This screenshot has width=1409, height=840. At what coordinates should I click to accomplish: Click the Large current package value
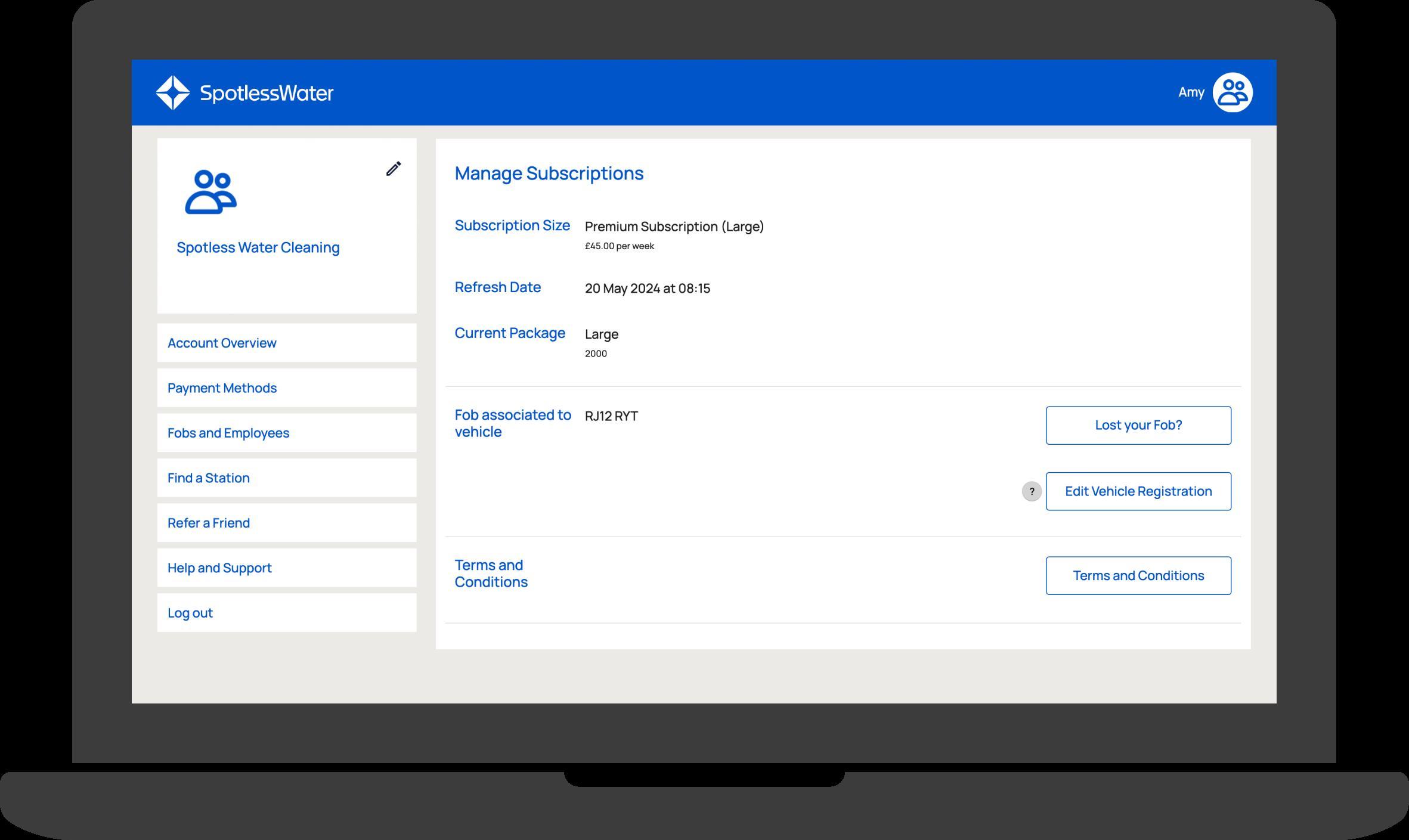pos(602,334)
